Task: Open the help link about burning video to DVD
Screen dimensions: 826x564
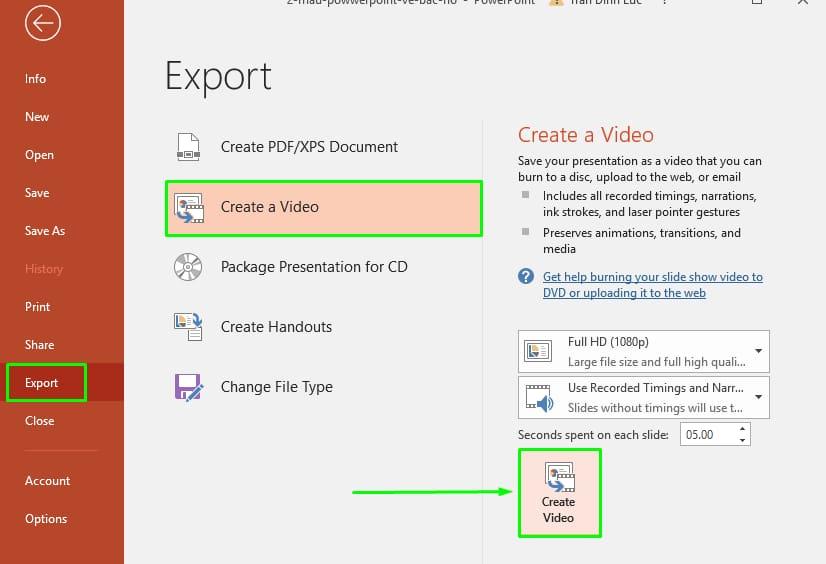Action: (x=653, y=285)
